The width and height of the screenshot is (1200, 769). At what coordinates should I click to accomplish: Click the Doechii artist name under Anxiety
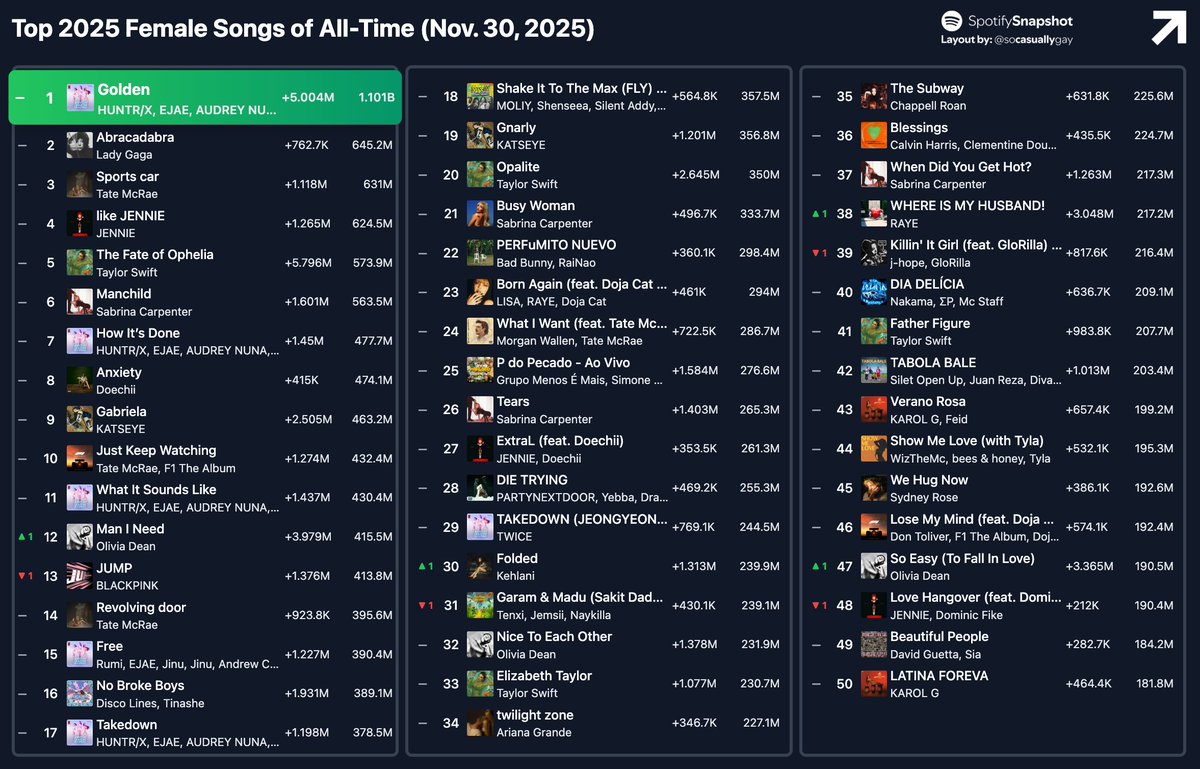click(116, 390)
